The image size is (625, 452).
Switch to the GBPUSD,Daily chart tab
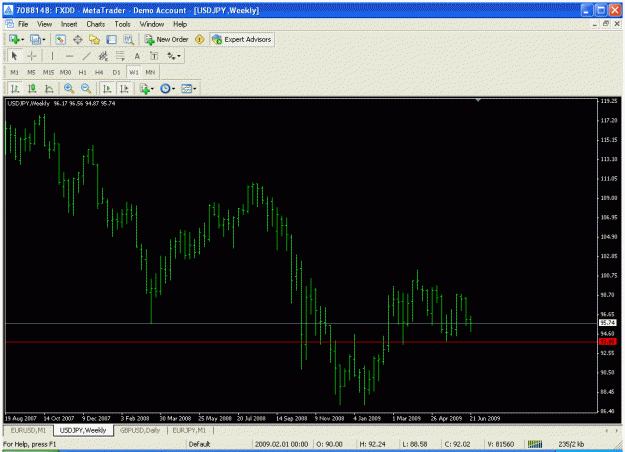(140, 430)
